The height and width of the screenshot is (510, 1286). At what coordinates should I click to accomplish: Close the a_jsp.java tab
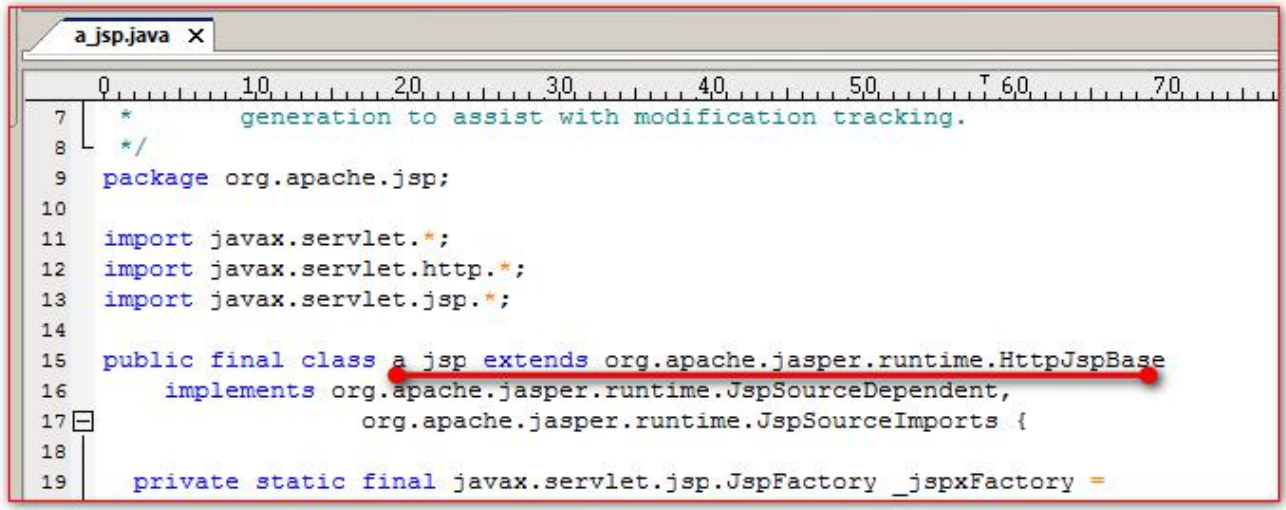195,36
